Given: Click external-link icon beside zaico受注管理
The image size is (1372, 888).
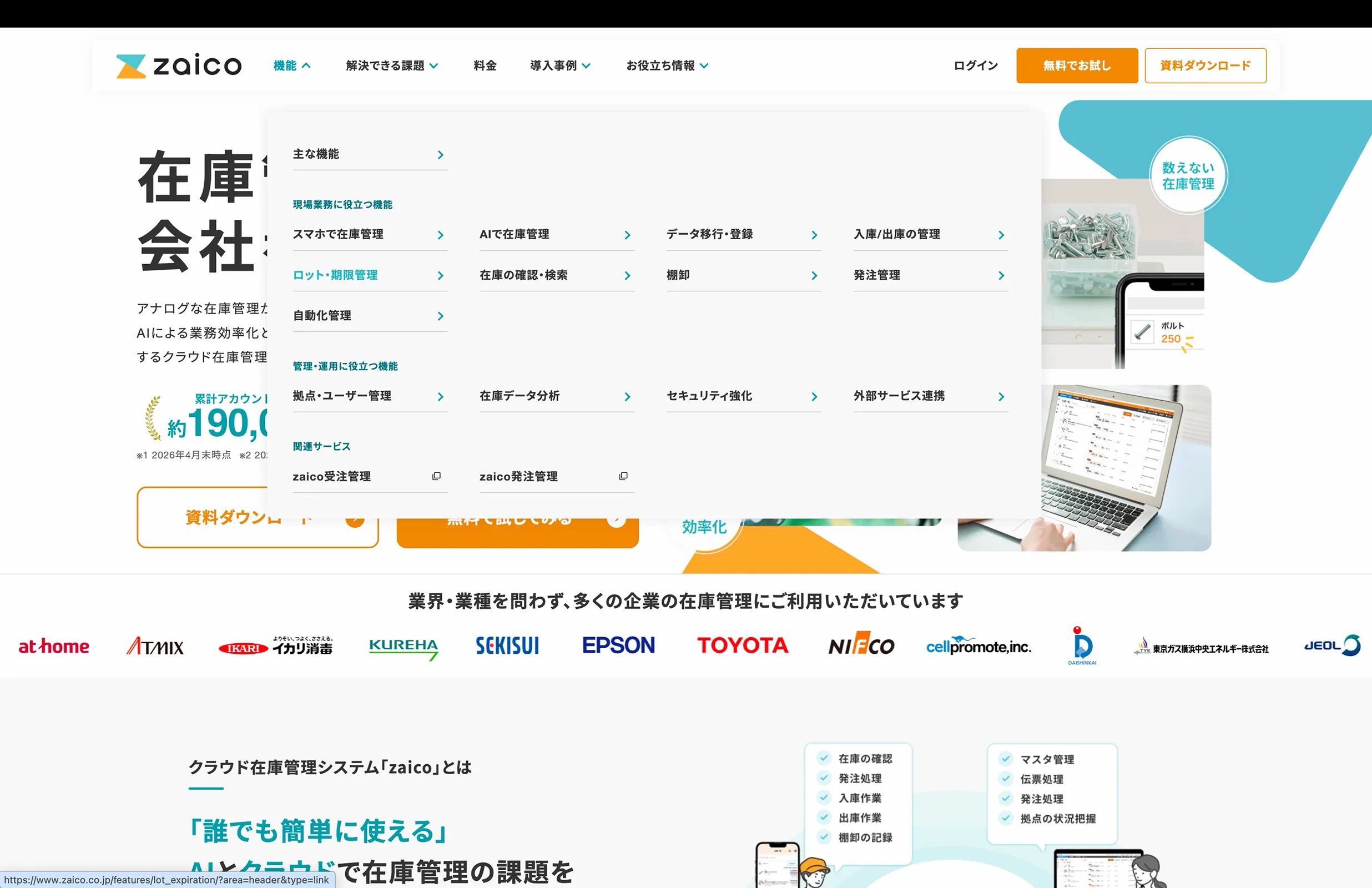Looking at the screenshot, I should click(436, 476).
